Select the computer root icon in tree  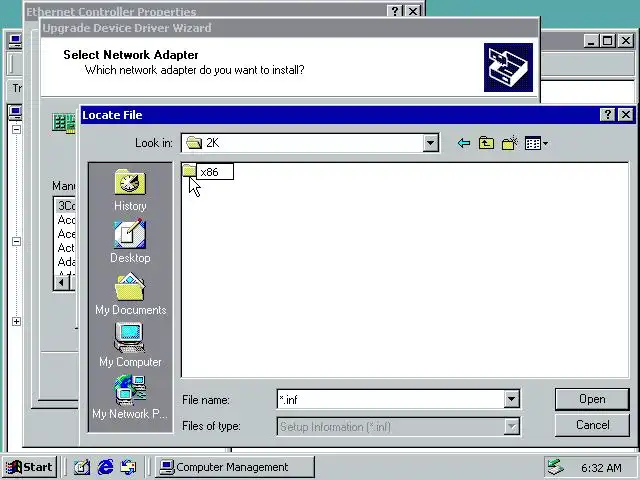click(x=15, y=113)
